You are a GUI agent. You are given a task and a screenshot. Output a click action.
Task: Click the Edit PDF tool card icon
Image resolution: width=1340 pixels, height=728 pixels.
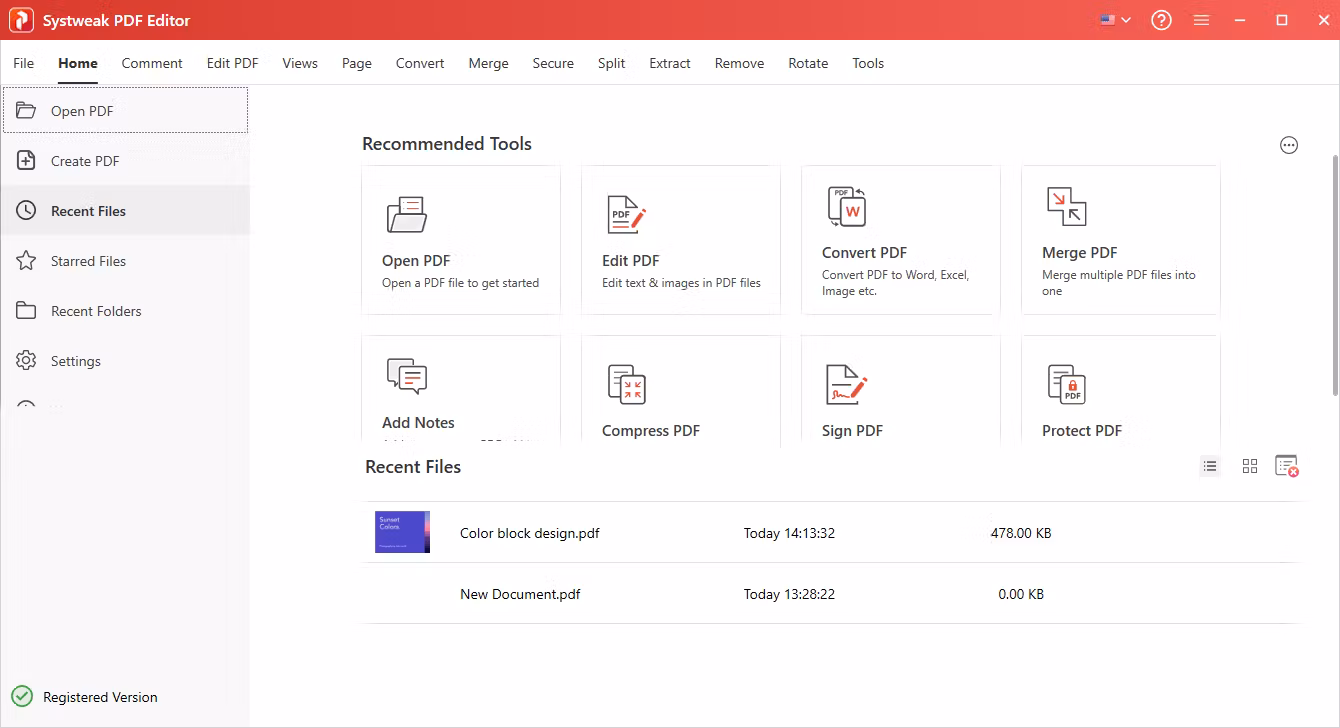coord(627,214)
